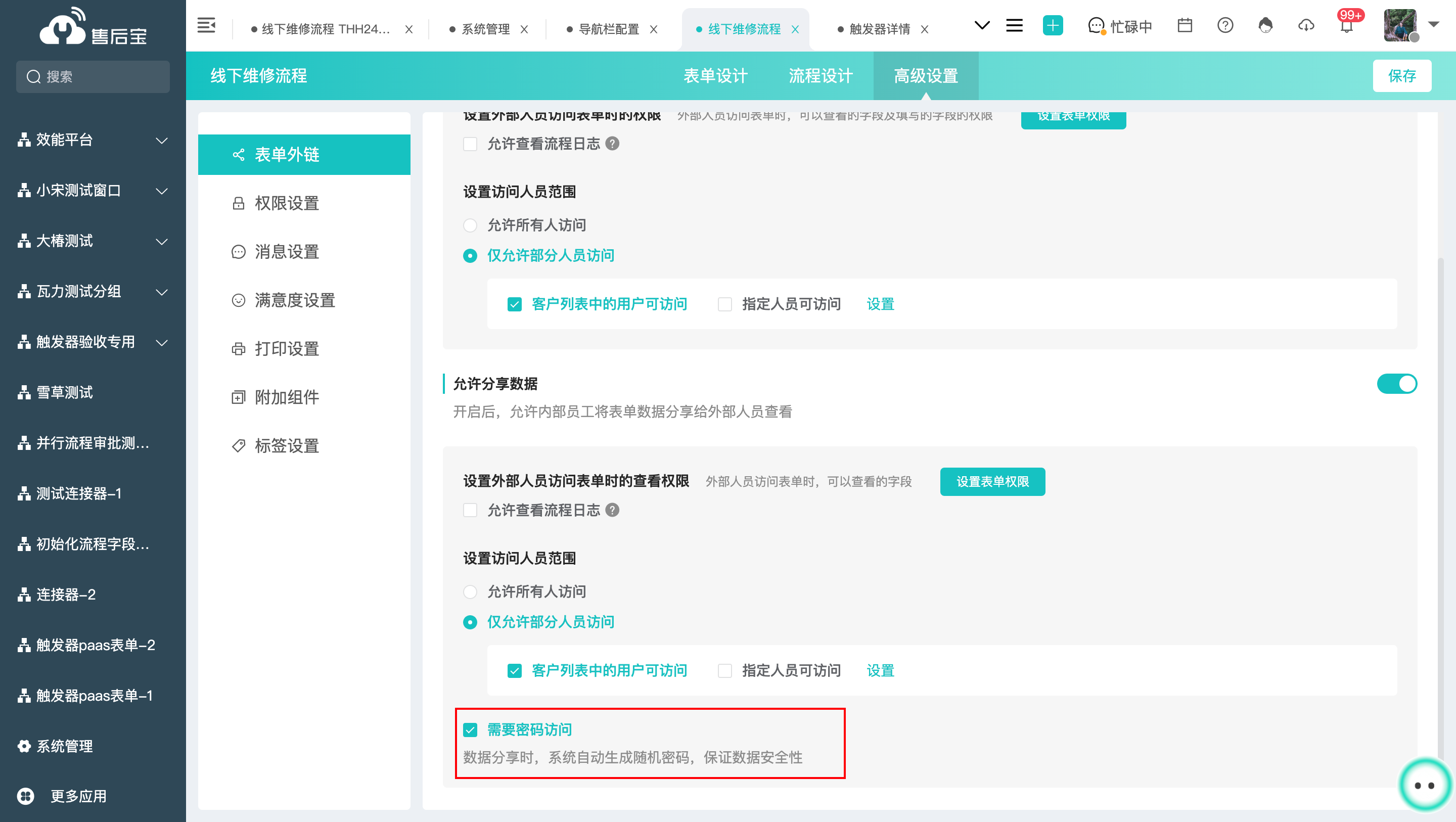Select the second 仅允许部分人员访问 radio
The width and height of the screenshot is (1456, 822).
click(x=470, y=622)
